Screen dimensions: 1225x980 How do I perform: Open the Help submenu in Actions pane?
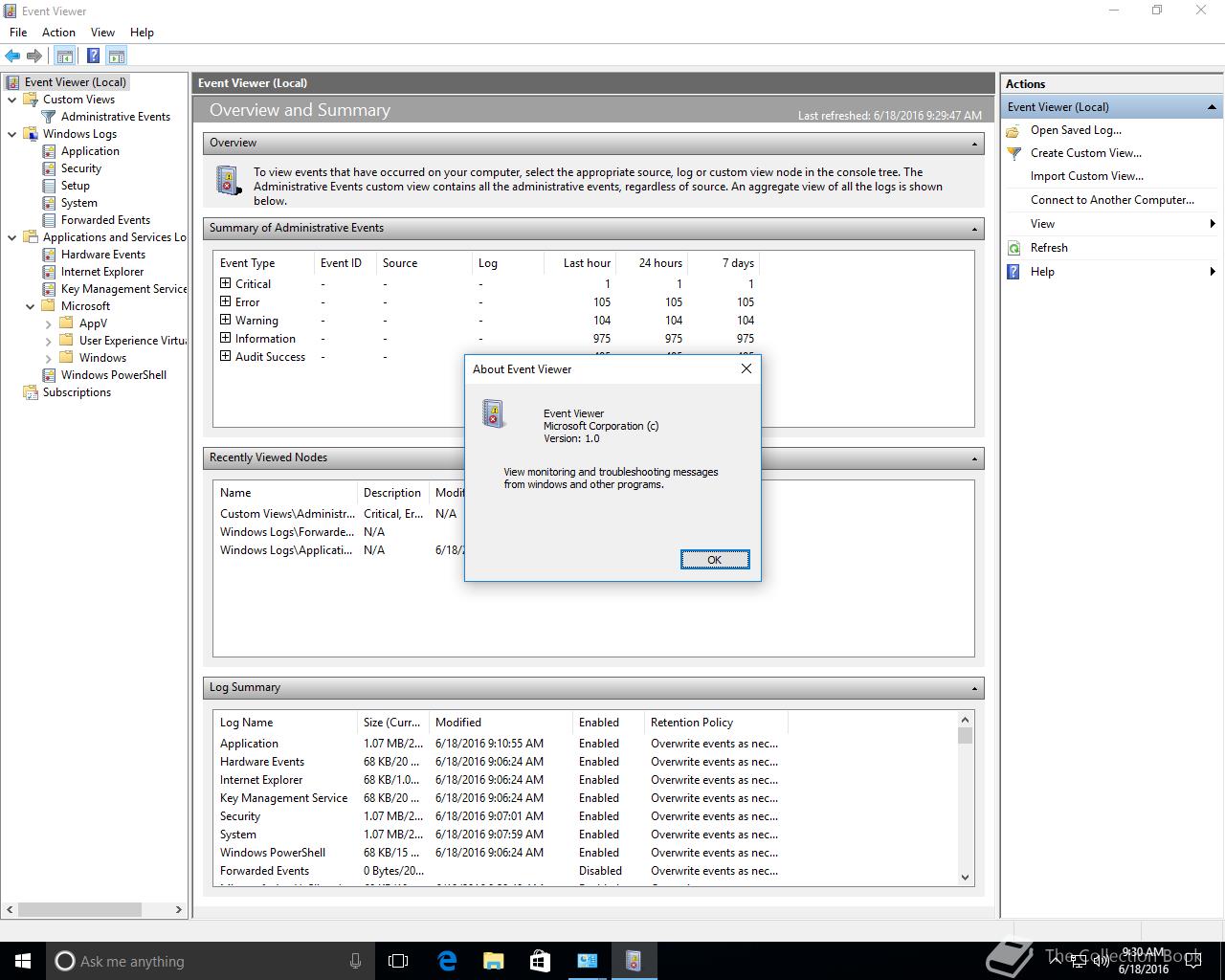point(1112,272)
